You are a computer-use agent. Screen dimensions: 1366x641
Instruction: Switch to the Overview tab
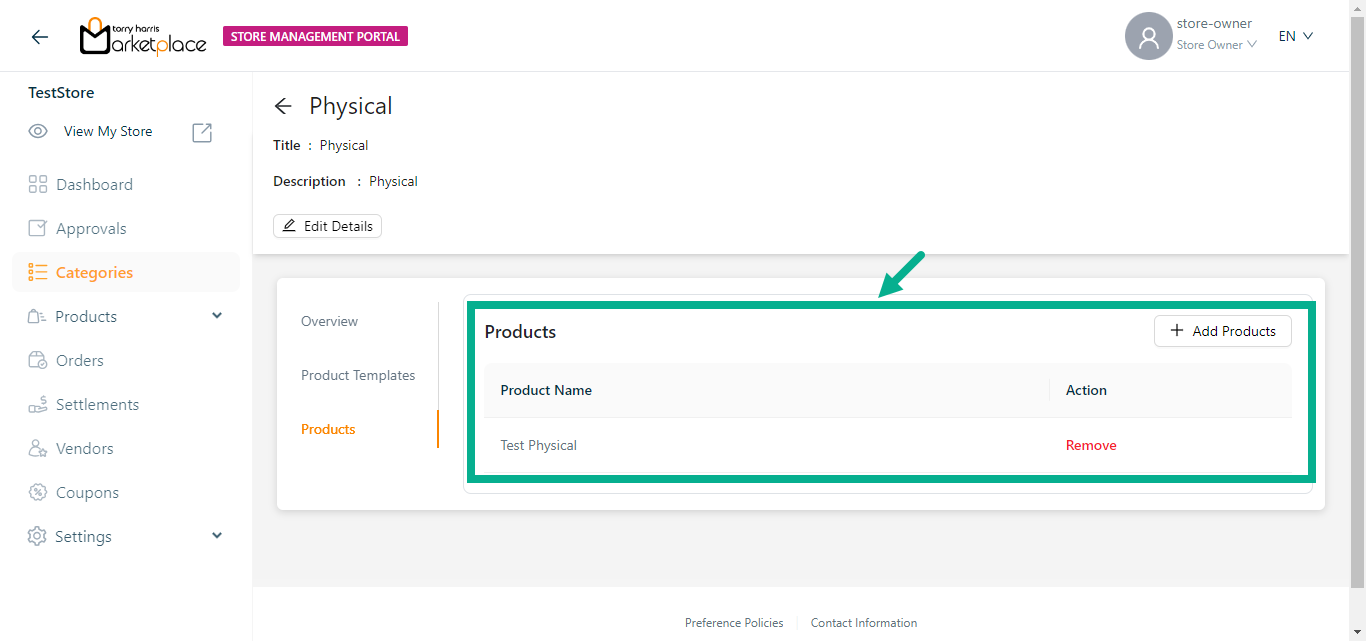pos(329,321)
